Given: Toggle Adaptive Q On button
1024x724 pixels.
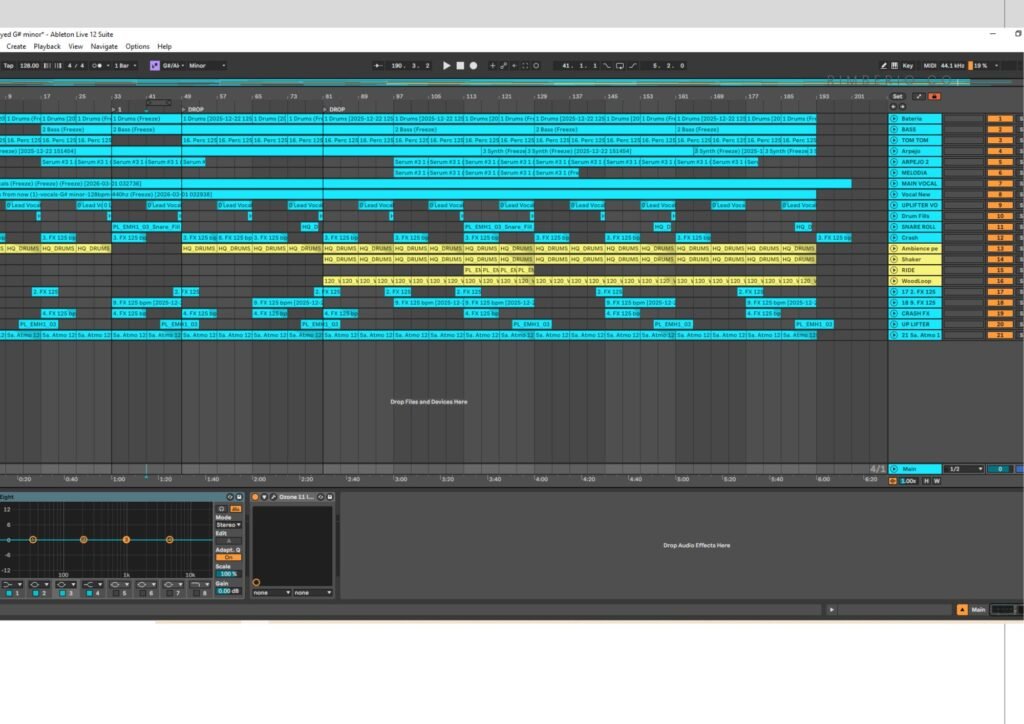Looking at the screenshot, I should coord(228,557).
